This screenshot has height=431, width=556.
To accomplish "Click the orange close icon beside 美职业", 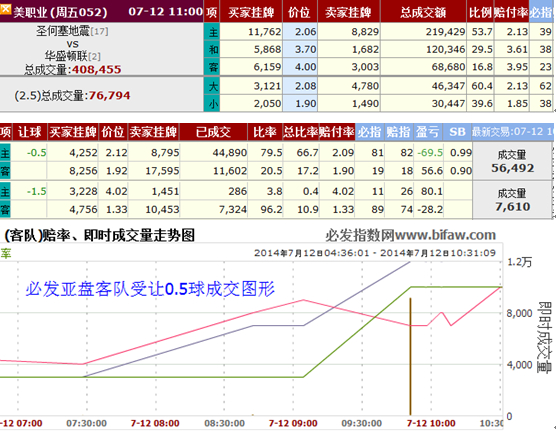I will 5,10.
